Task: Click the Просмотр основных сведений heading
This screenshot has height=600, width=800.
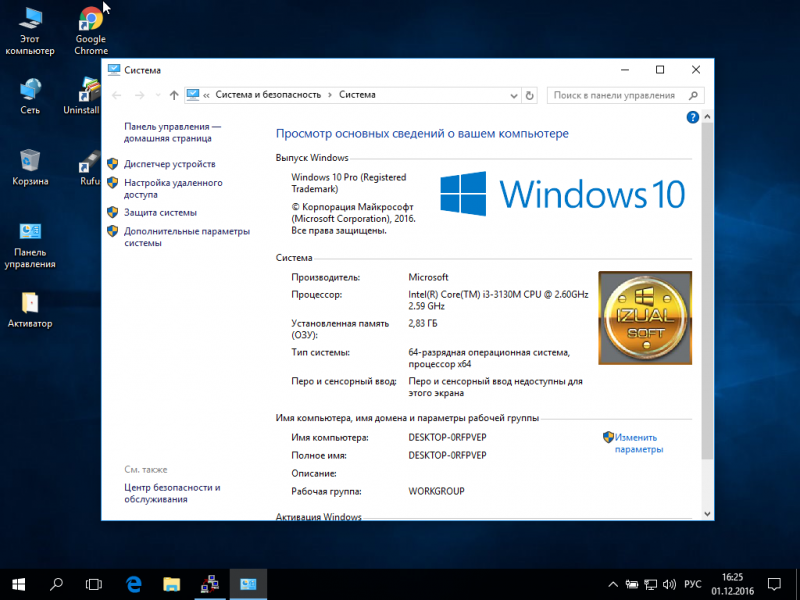Action: point(422,134)
